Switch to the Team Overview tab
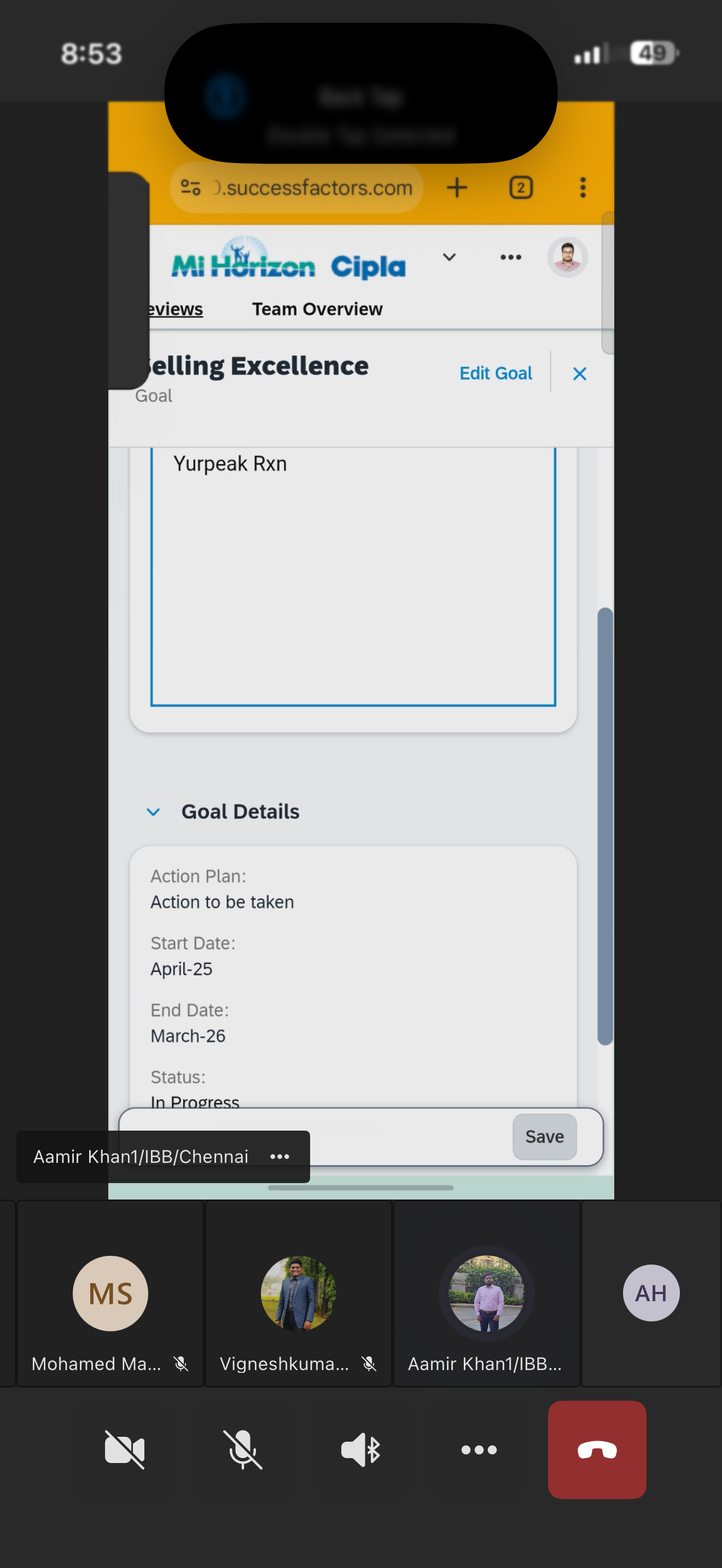The image size is (722, 1568). point(317,309)
